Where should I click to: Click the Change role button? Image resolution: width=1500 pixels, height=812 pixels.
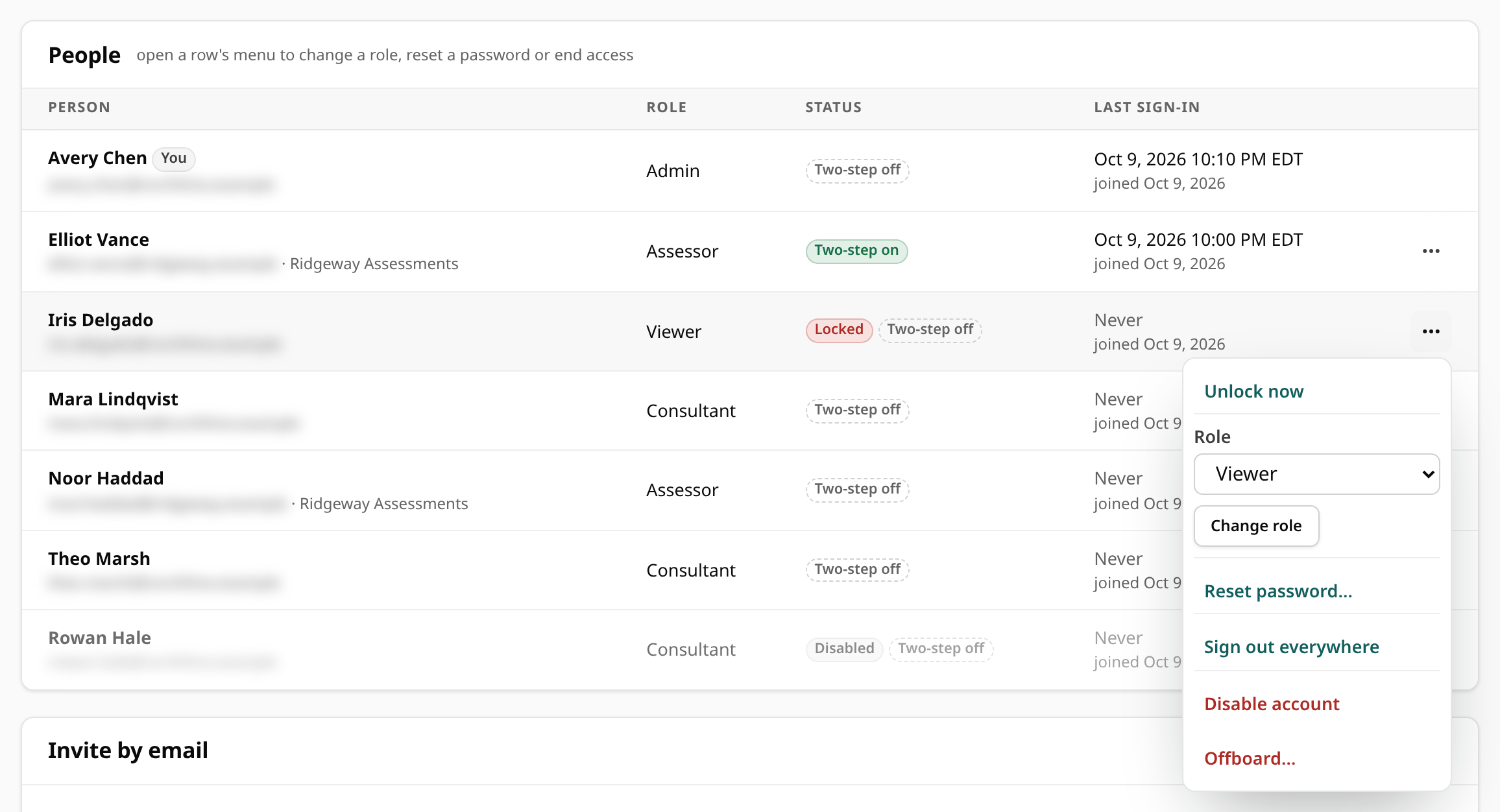click(1256, 526)
